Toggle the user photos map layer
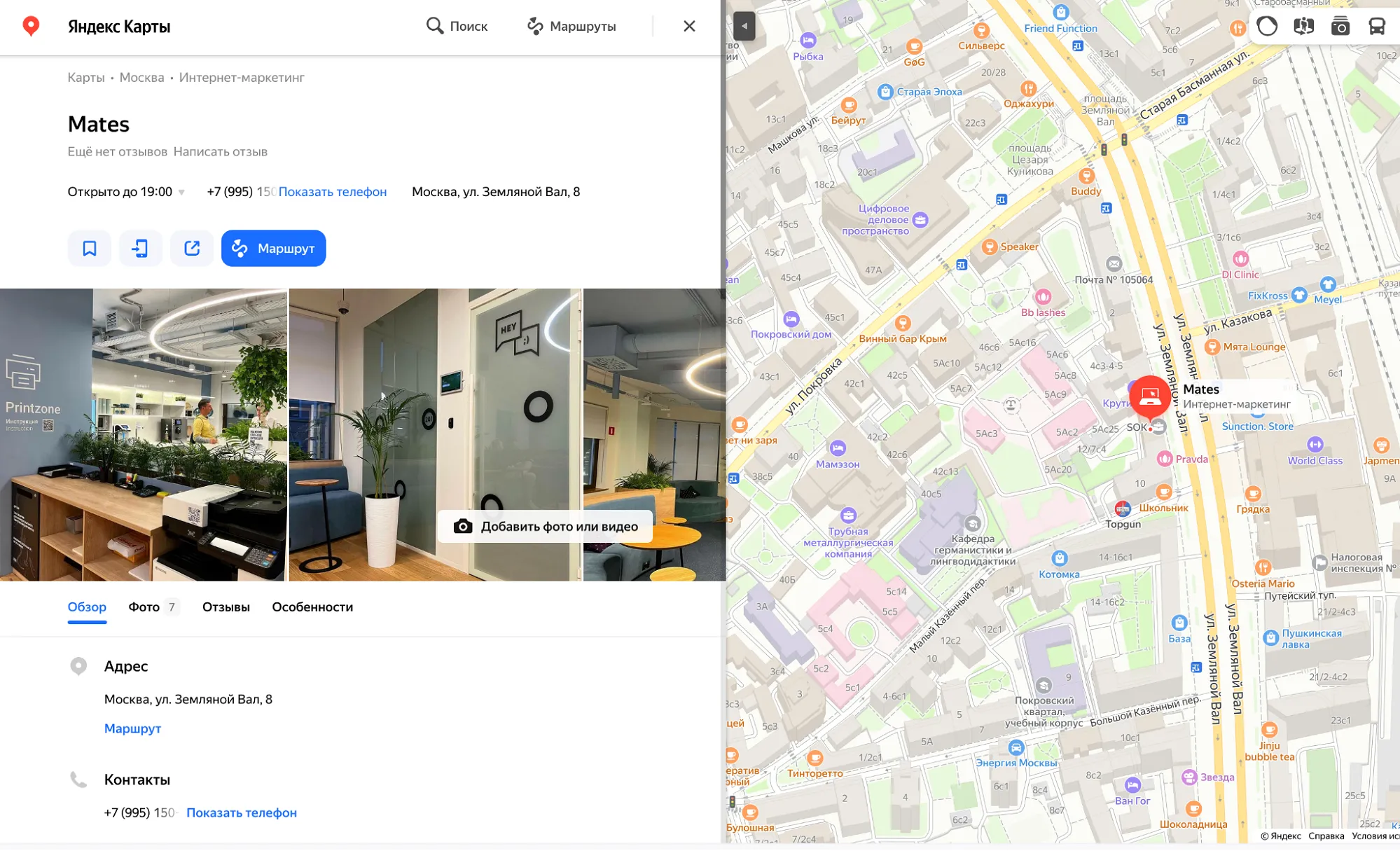This screenshot has height=851, width=1400. point(1340,26)
